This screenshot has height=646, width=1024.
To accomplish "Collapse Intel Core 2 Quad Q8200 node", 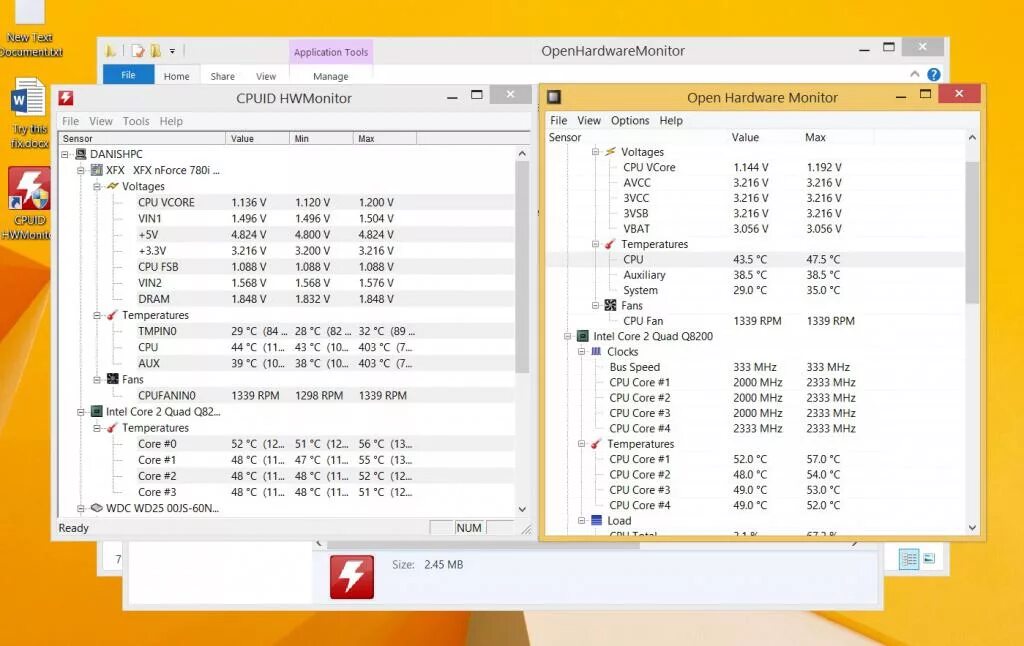I will [x=568, y=336].
